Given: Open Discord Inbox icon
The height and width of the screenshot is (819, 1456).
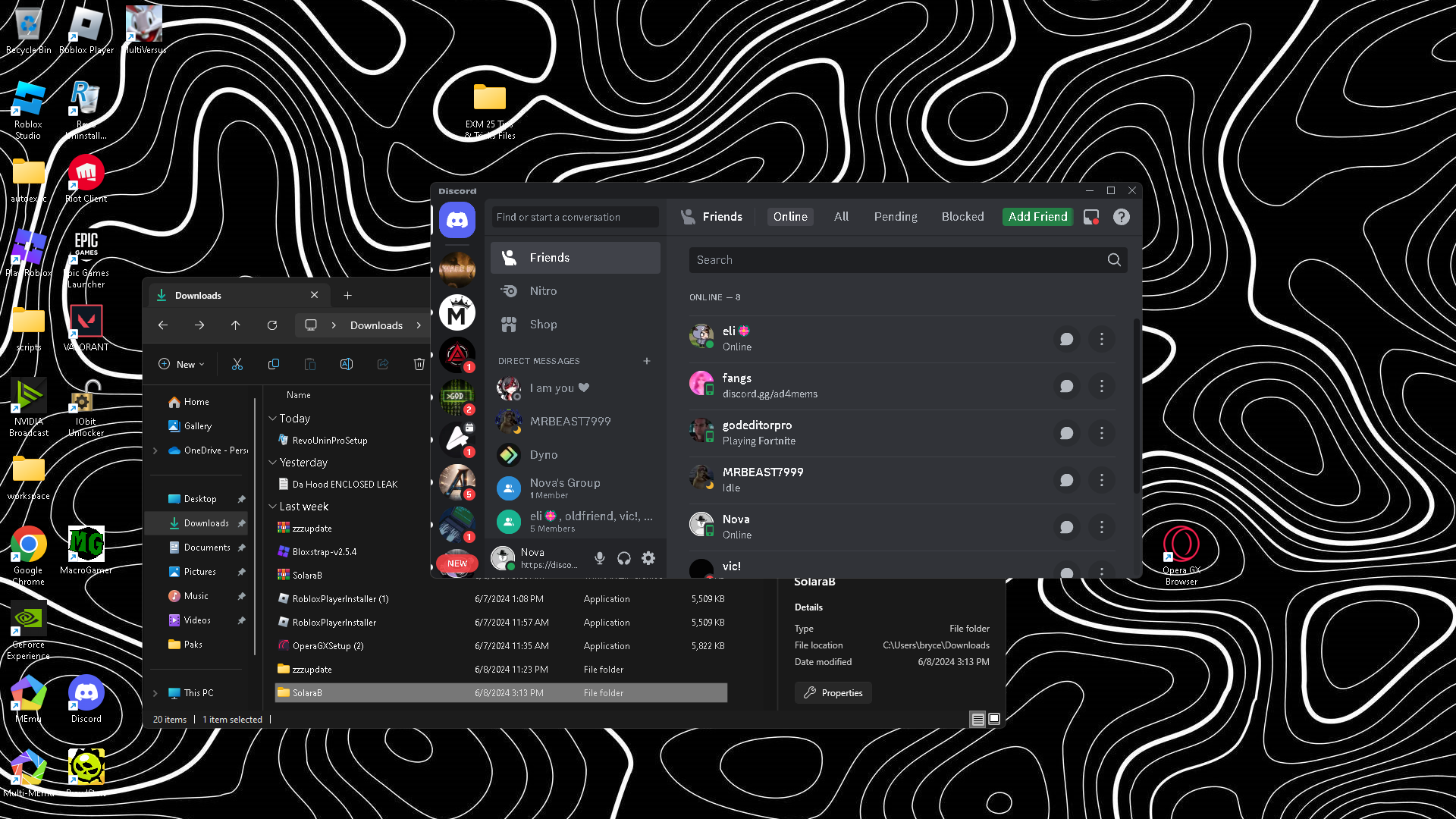Looking at the screenshot, I should [x=1091, y=217].
